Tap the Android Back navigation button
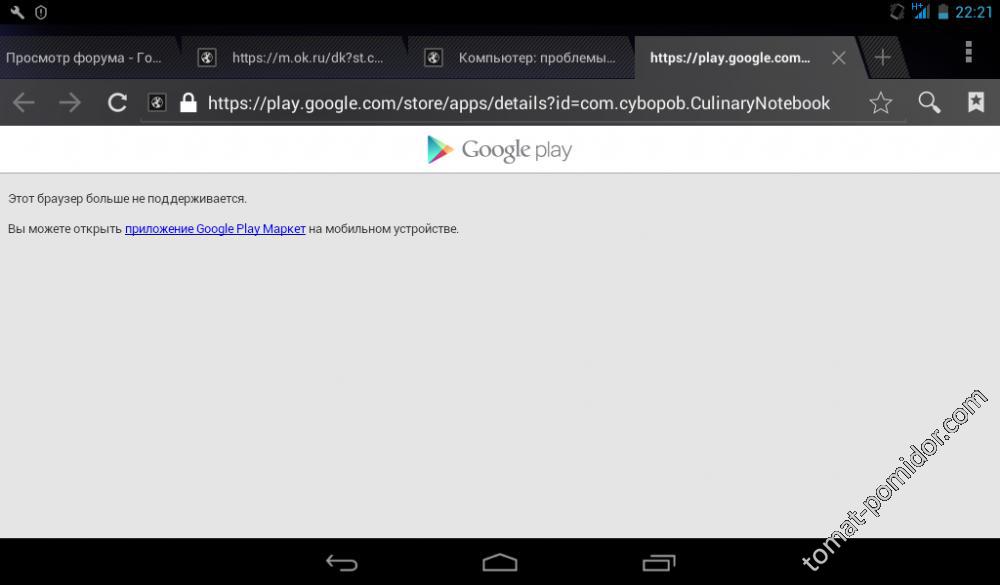The height and width of the screenshot is (585, 1000). (x=342, y=562)
